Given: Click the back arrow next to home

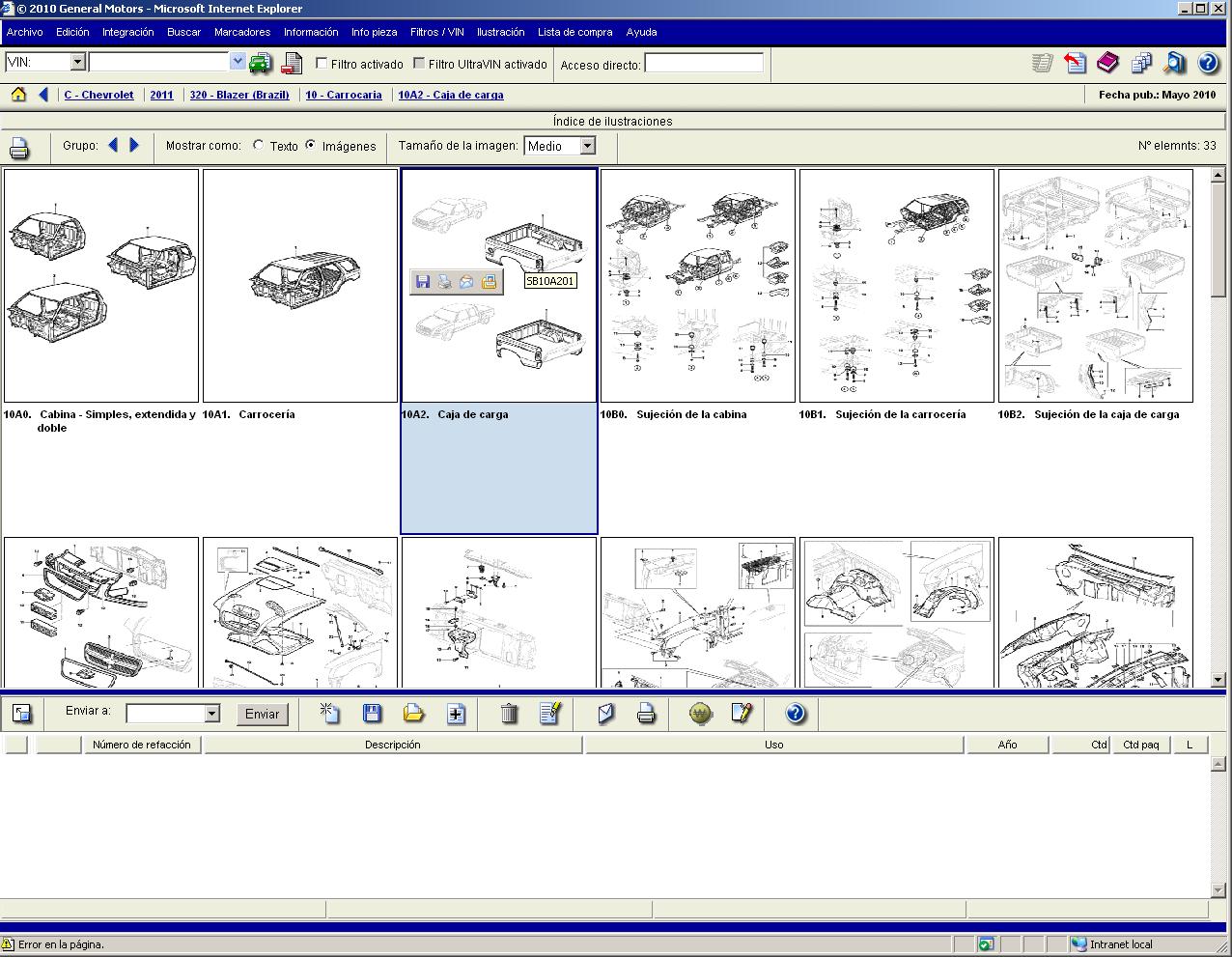Looking at the screenshot, I should point(43,95).
